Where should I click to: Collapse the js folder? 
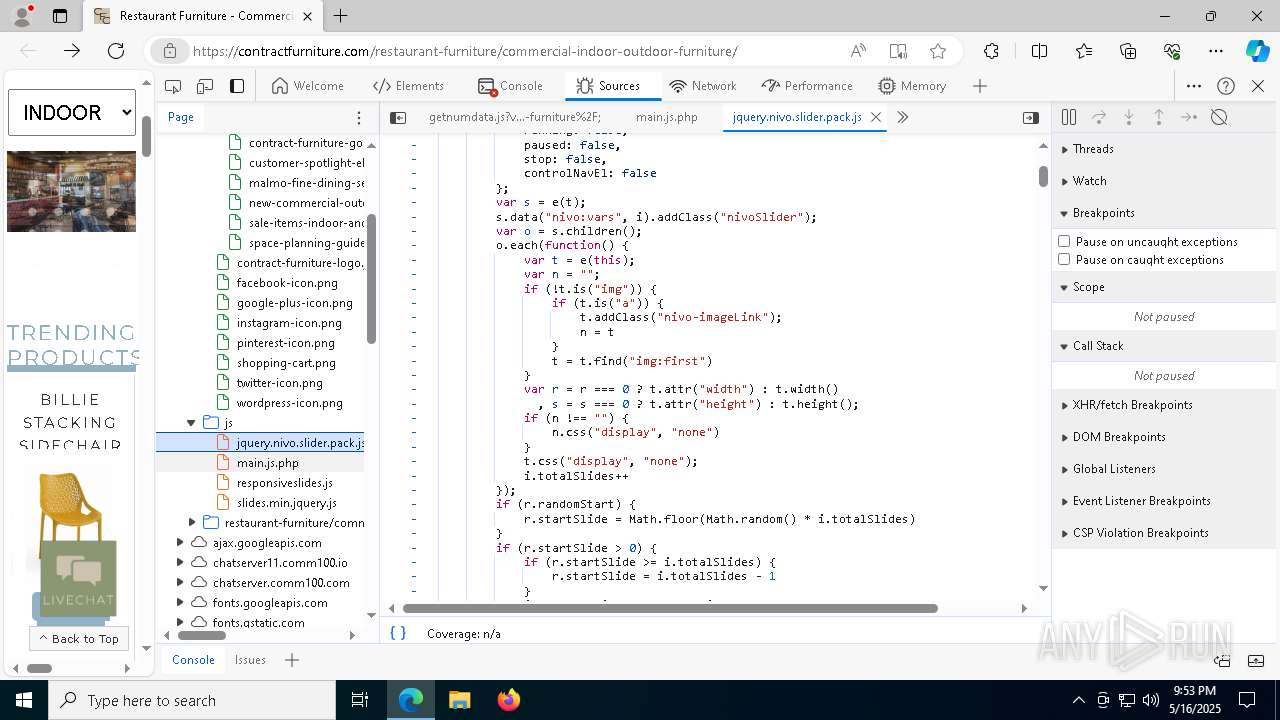point(191,423)
